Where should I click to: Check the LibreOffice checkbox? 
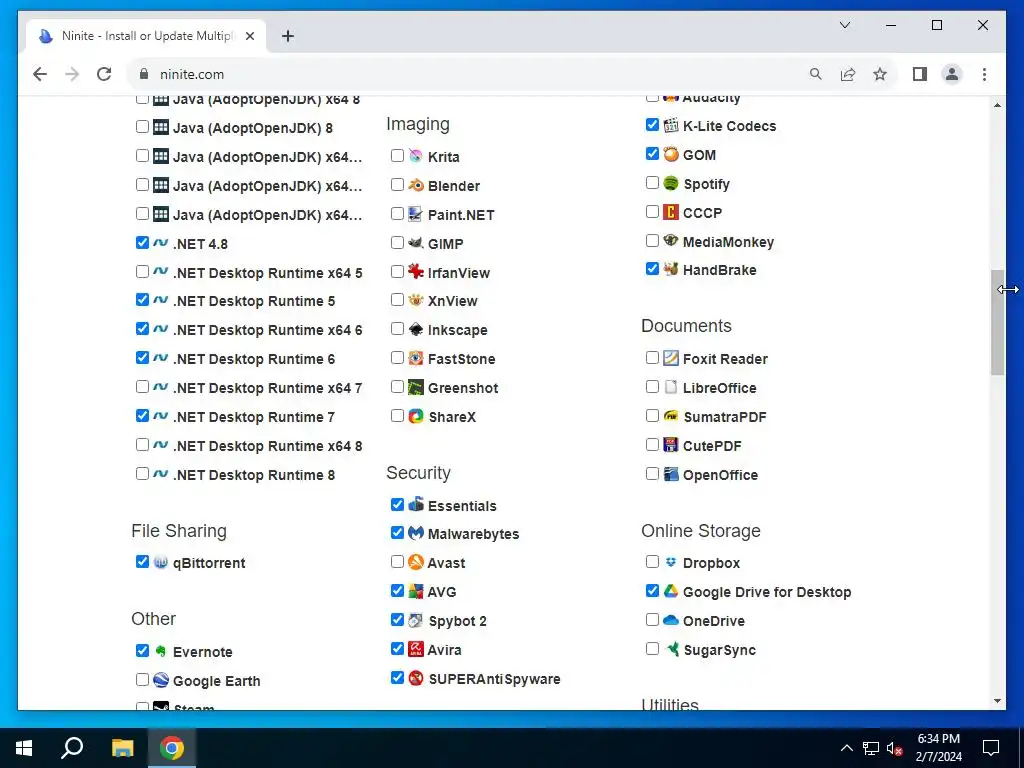coord(652,387)
